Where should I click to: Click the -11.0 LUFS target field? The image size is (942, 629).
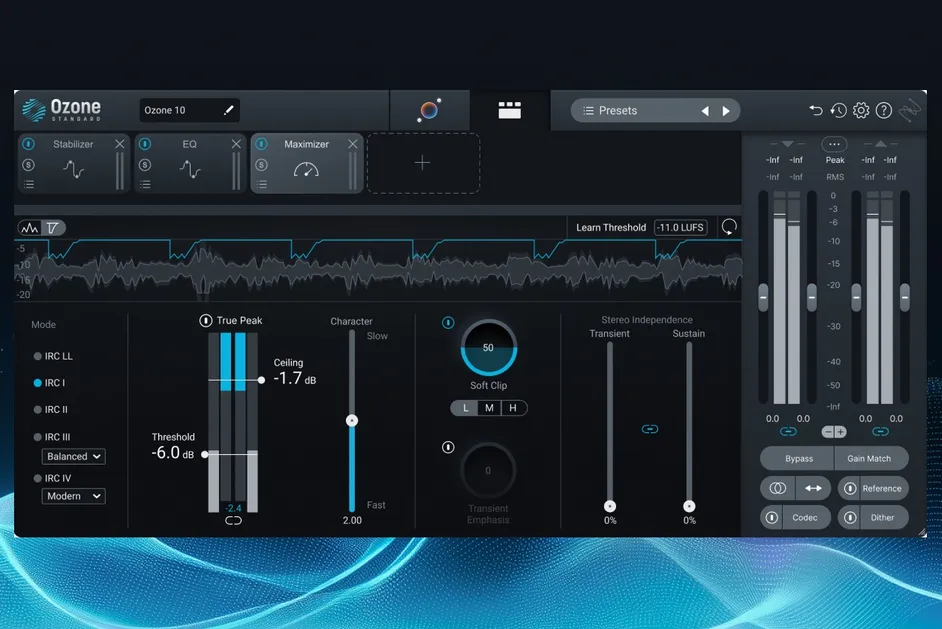(681, 228)
